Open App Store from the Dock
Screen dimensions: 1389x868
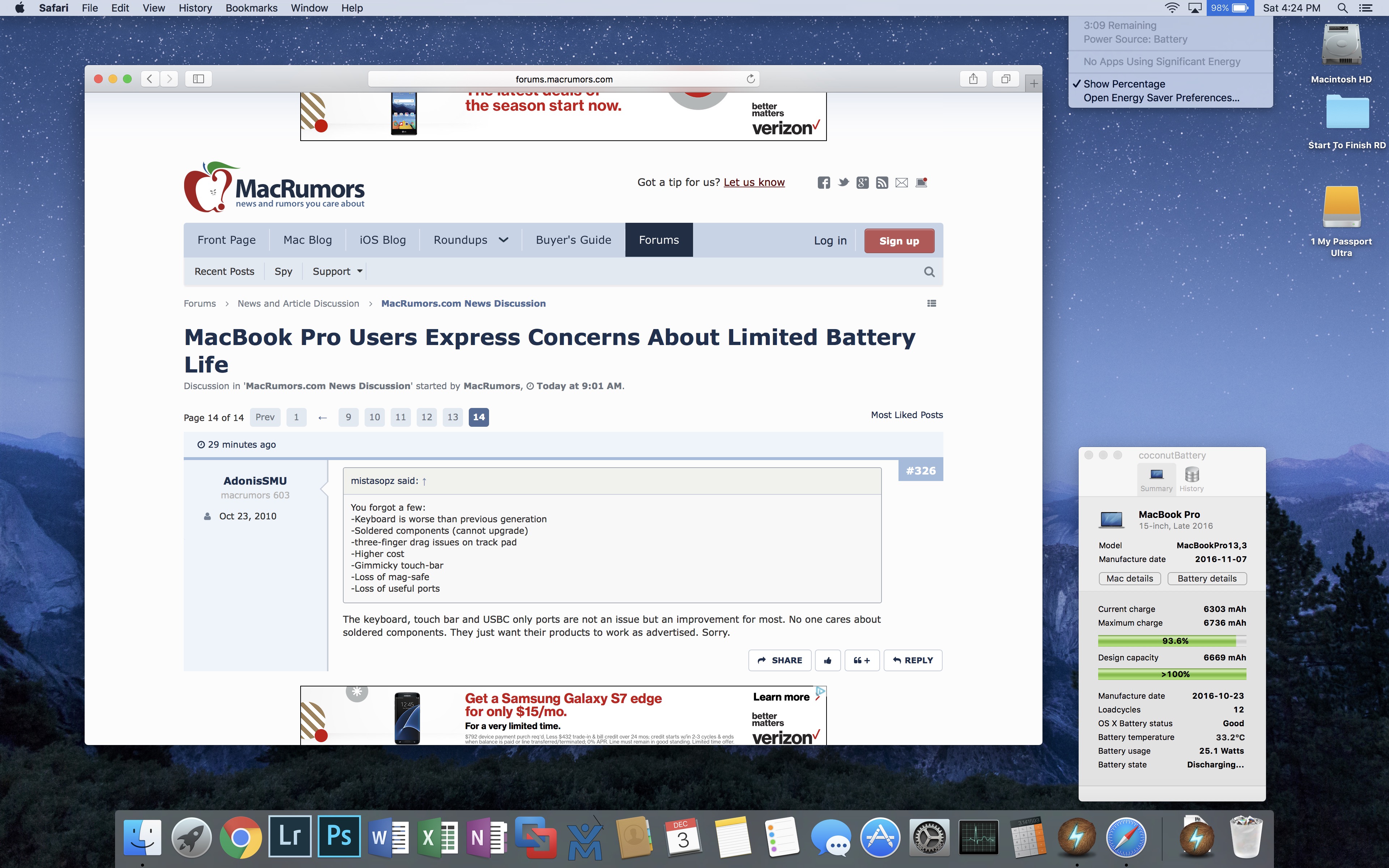880,837
